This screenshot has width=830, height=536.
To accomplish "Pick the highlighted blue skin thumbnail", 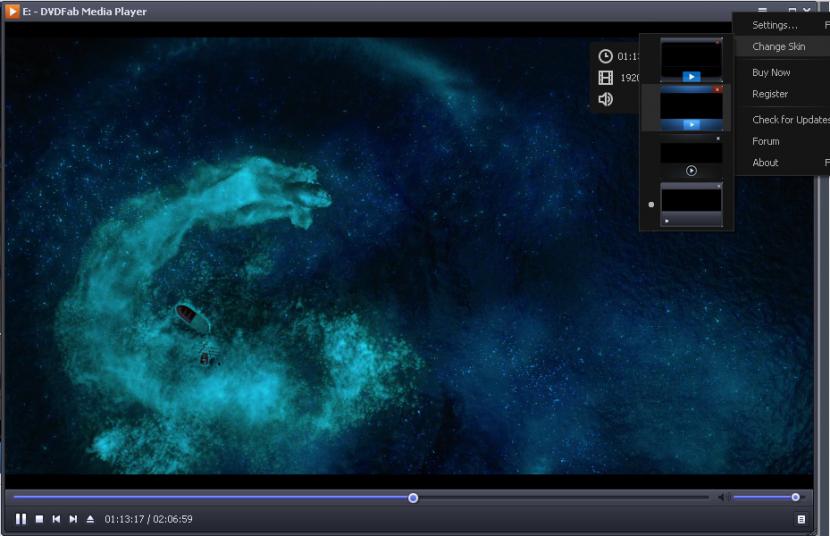I will [691, 108].
